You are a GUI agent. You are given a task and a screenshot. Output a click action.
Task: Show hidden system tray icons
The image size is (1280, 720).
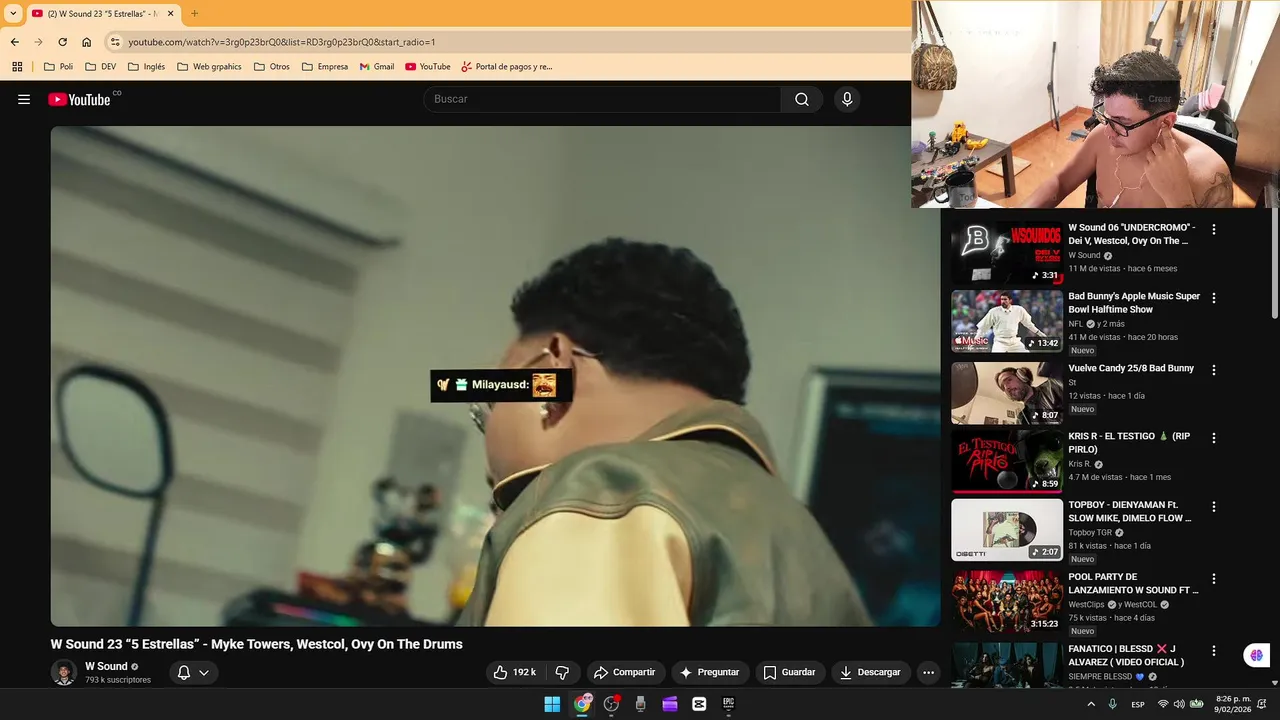coord(1091,704)
